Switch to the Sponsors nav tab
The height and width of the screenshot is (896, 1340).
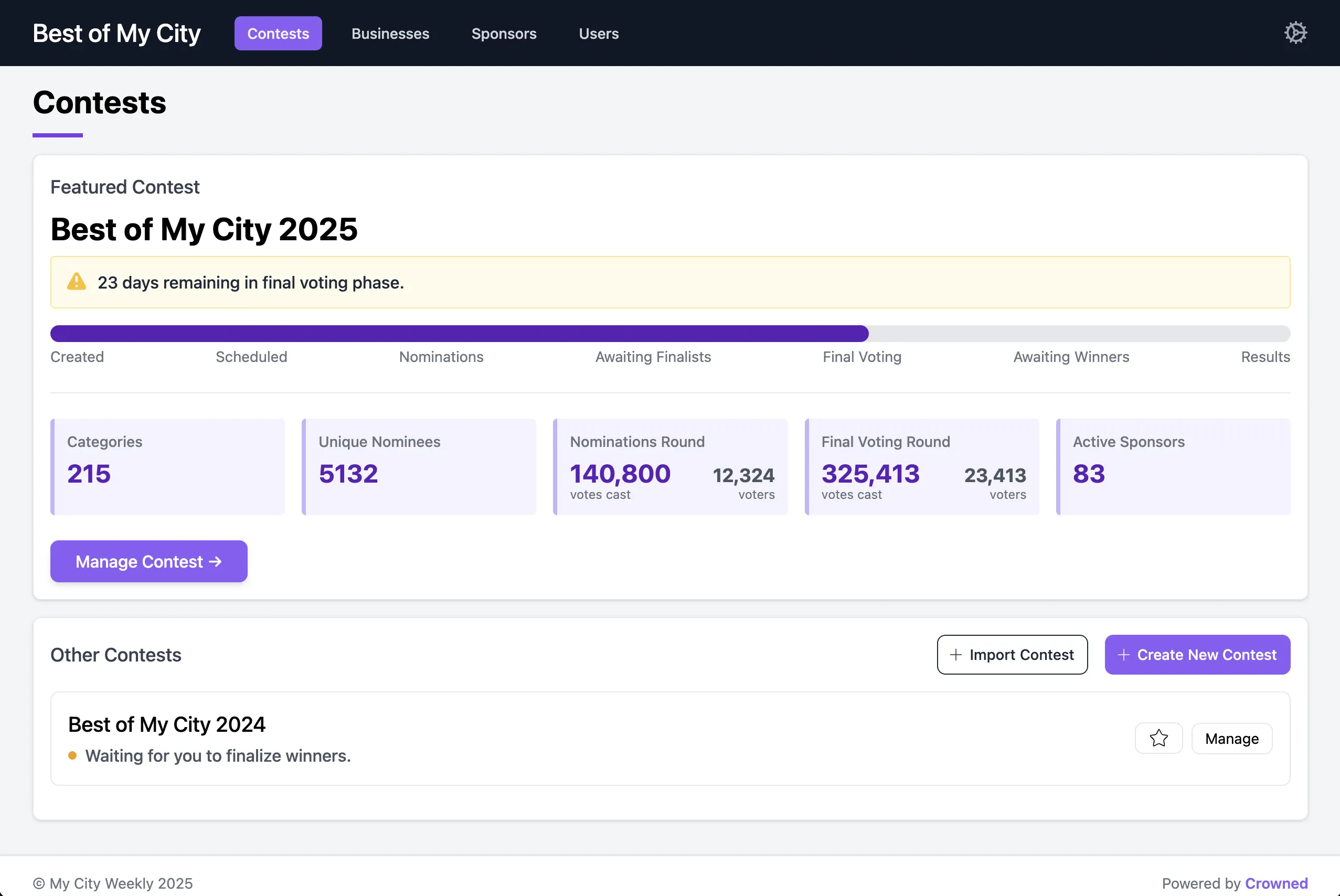click(x=504, y=34)
